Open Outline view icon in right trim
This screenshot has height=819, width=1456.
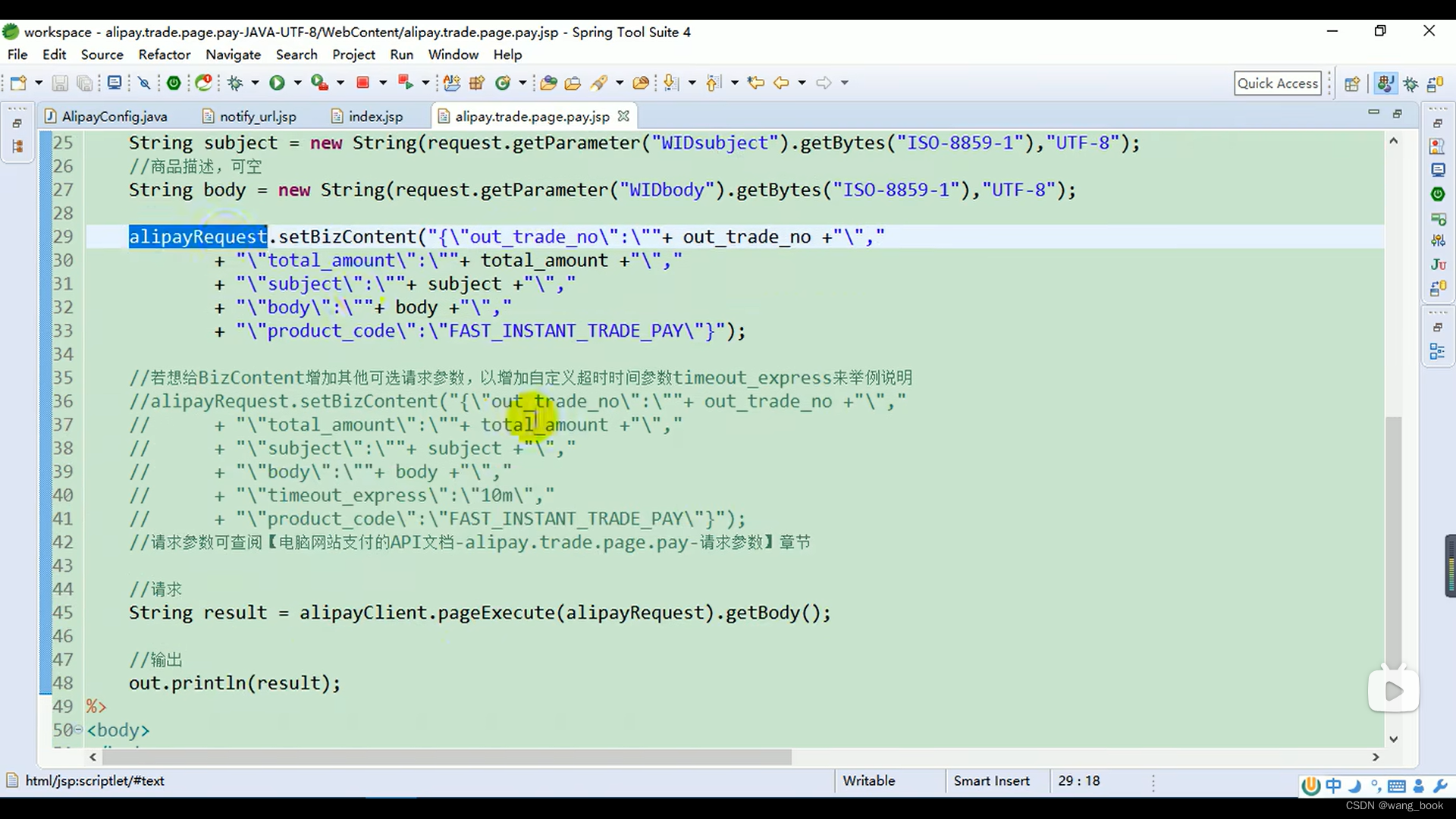(x=1438, y=351)
